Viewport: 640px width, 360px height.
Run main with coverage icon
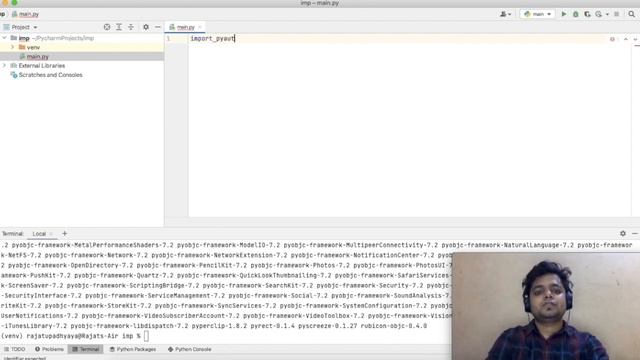tap(587, 14)
